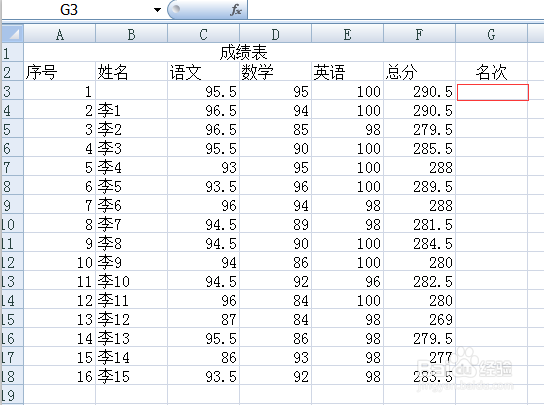This screenshot has width=544, height=405.
Task: Click the 英语 header cell
Action: click(347, 71)
